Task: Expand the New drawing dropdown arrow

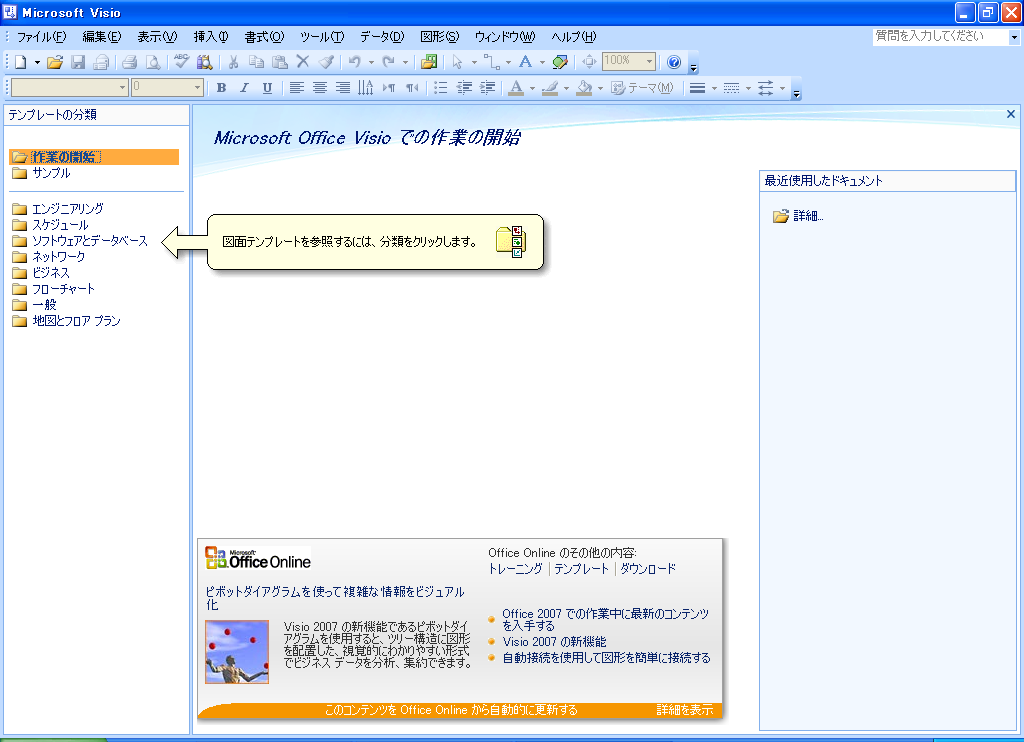Action: tap(37, 63)
